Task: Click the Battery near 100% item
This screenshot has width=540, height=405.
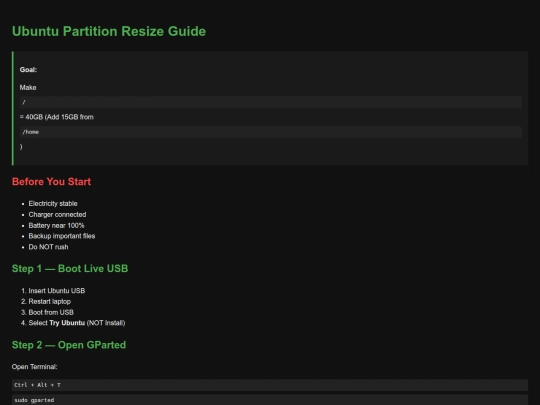Action: pos(56,226)
